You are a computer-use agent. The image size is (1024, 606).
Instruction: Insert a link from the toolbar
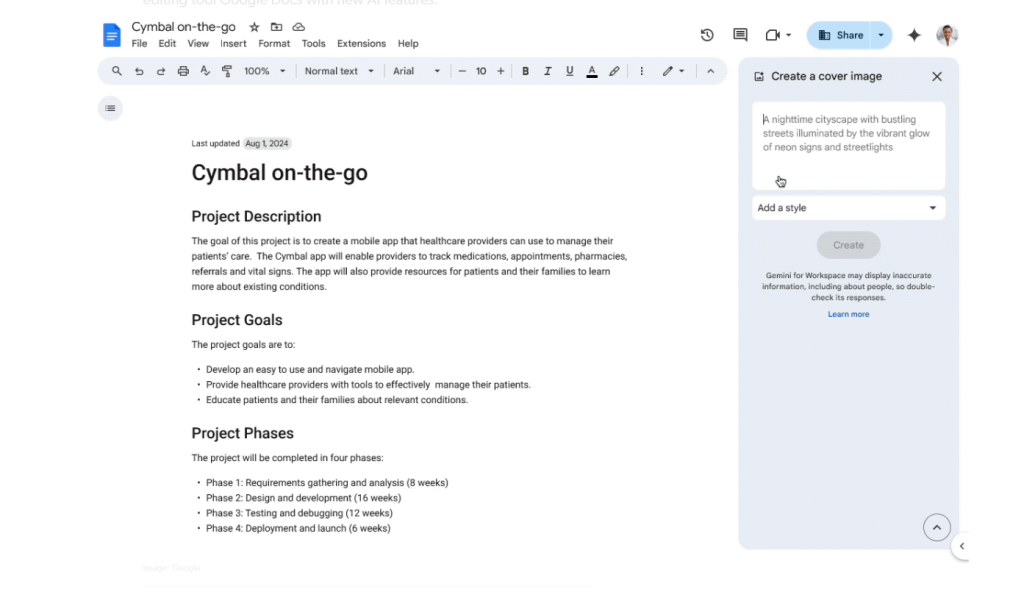tap(614, 71)
